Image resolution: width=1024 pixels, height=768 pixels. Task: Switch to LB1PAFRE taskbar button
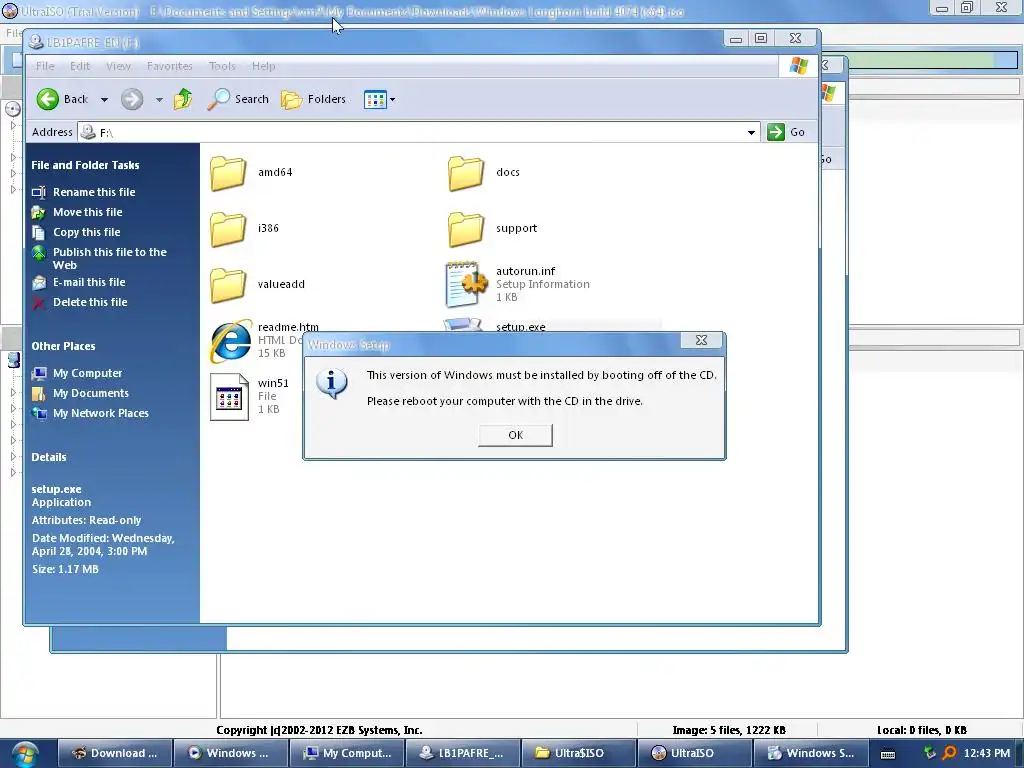click(x=462, y=753)
